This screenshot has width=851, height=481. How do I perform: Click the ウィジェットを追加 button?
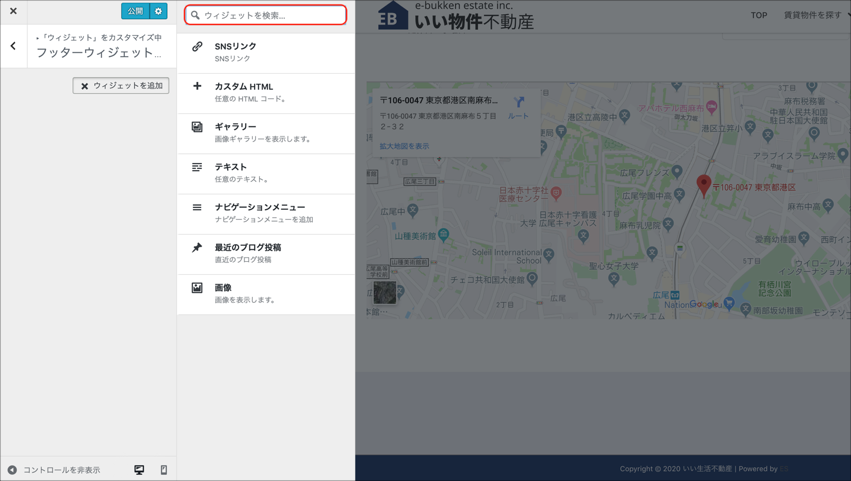click(x=121, y=86)
